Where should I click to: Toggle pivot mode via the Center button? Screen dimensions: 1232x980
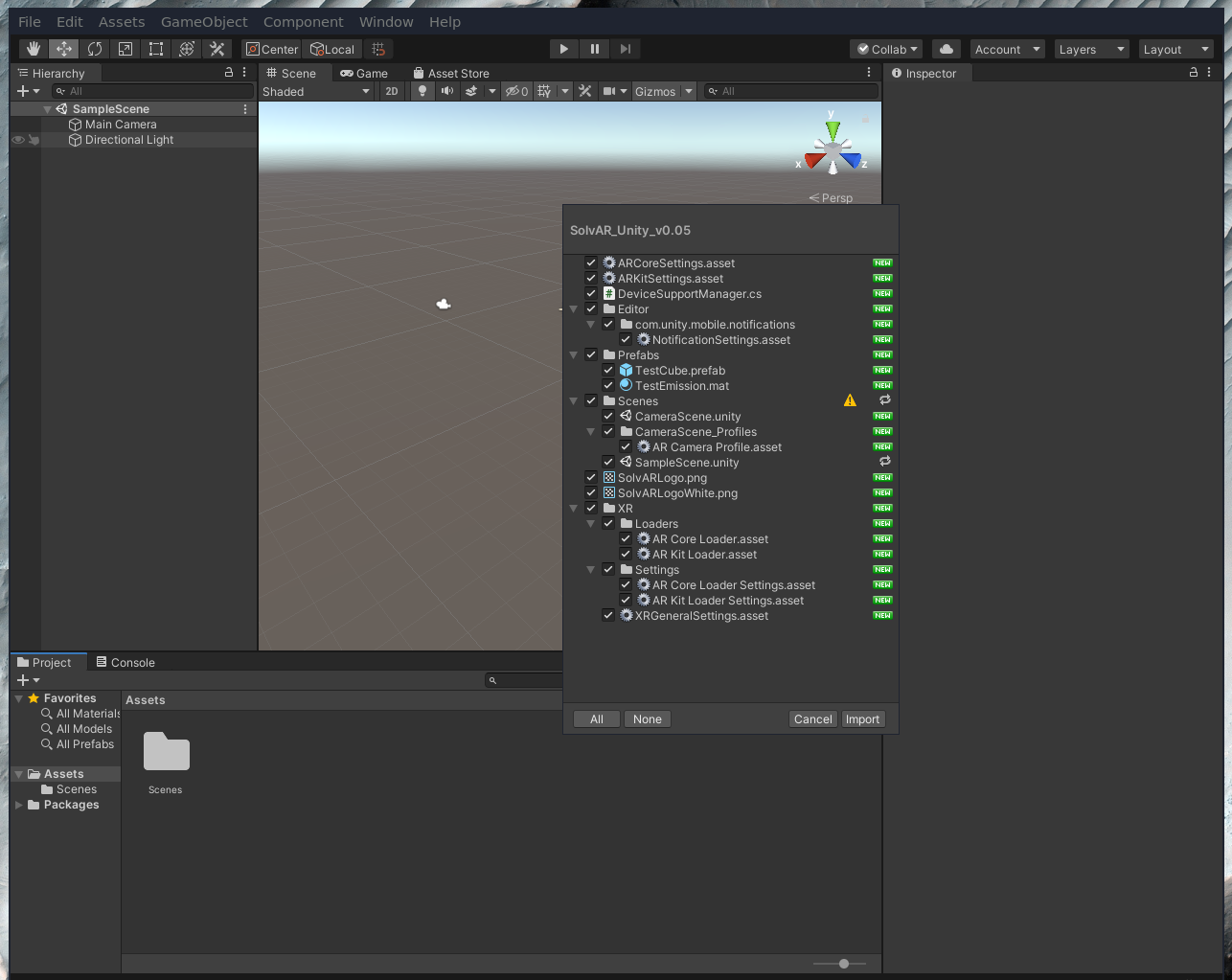(272, 49)
